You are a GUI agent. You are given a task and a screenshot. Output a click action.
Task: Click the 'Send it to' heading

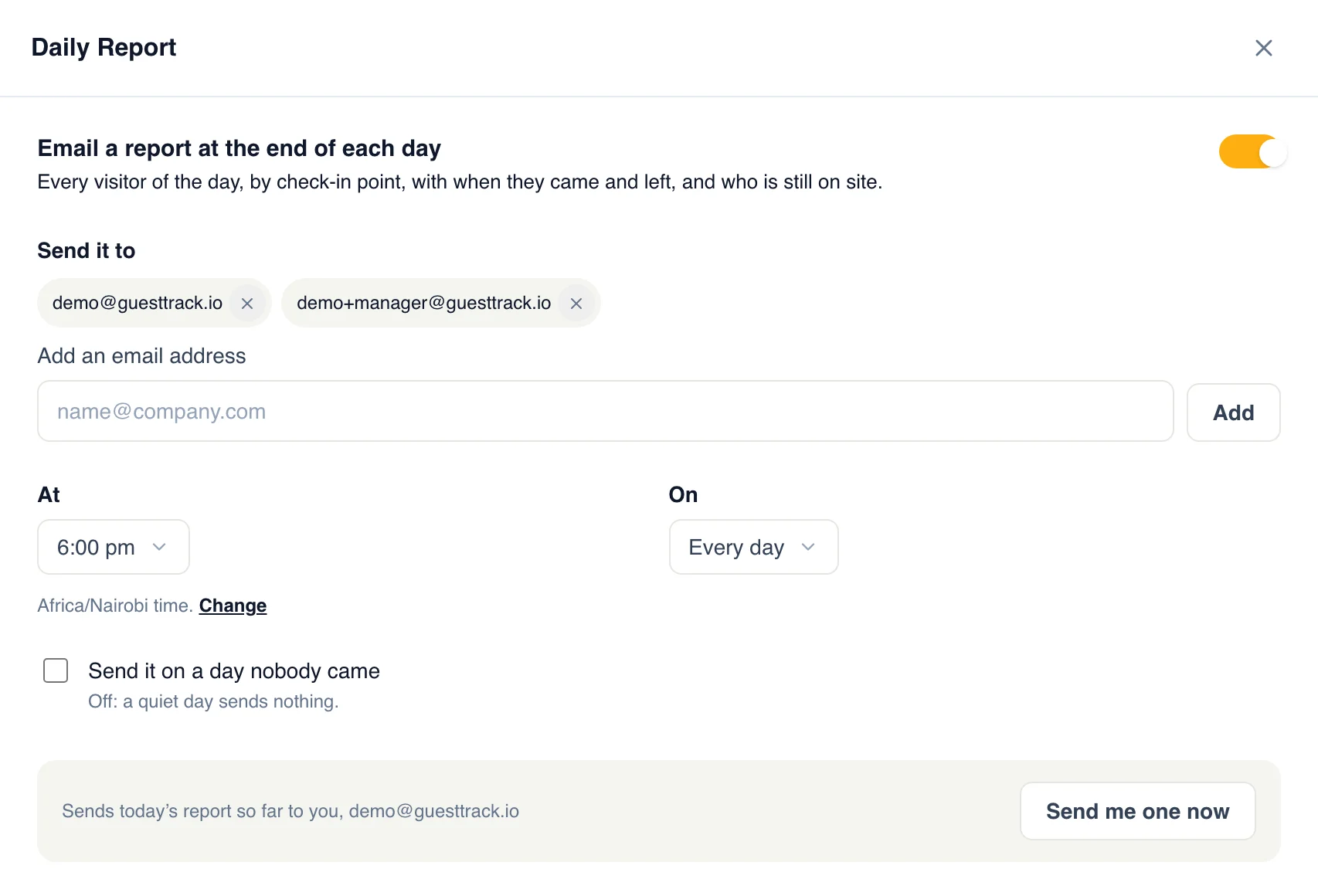[x=87, y=251]
